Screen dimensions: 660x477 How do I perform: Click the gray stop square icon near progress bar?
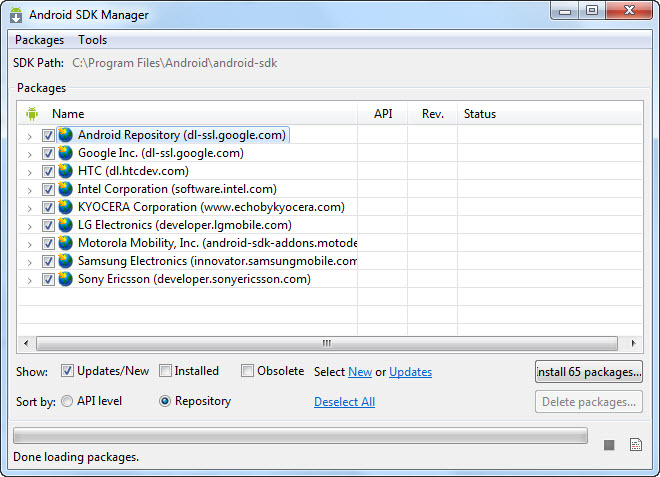(x=609, y=445)
